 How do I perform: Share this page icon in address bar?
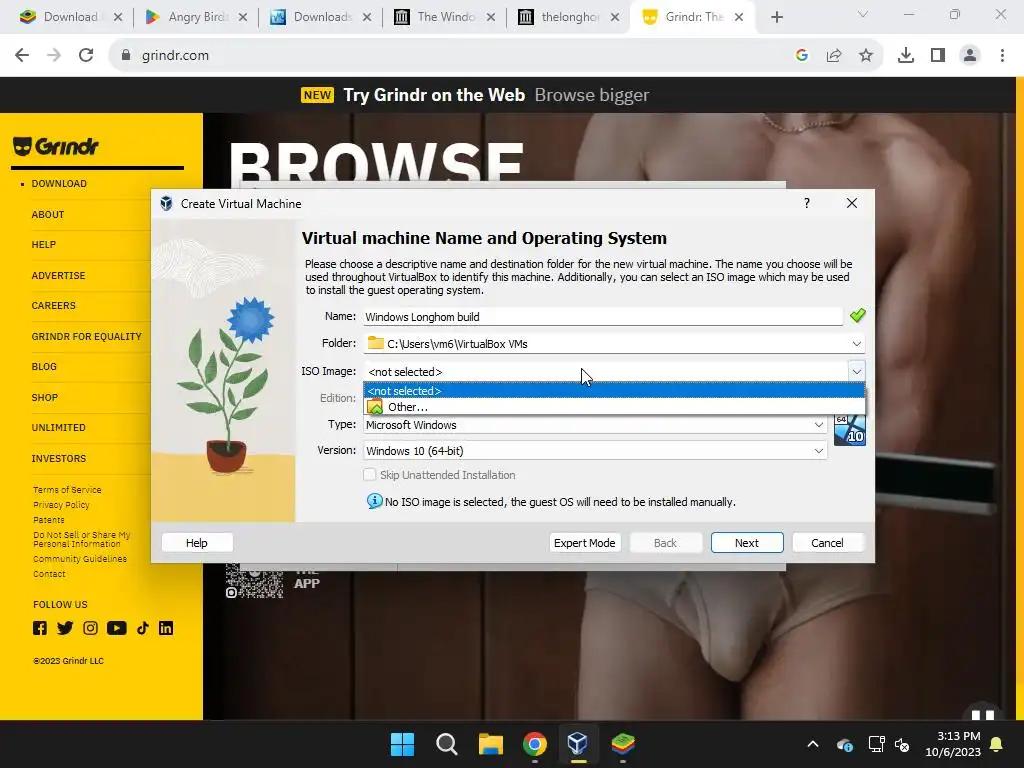tap(834, 56)
